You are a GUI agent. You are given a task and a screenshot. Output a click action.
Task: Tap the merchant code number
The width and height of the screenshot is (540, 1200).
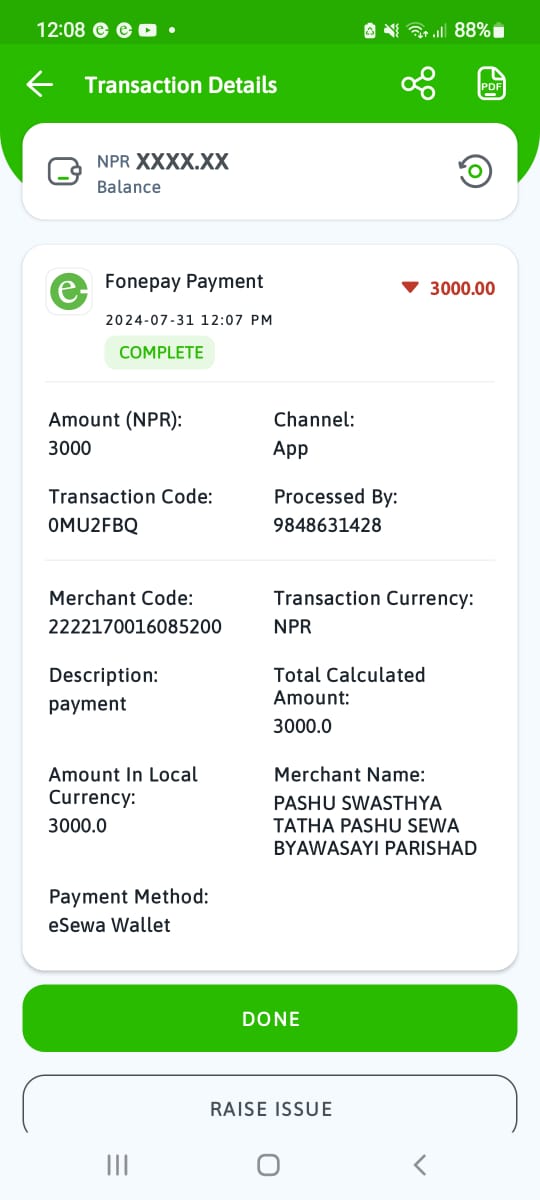point(135,627)
